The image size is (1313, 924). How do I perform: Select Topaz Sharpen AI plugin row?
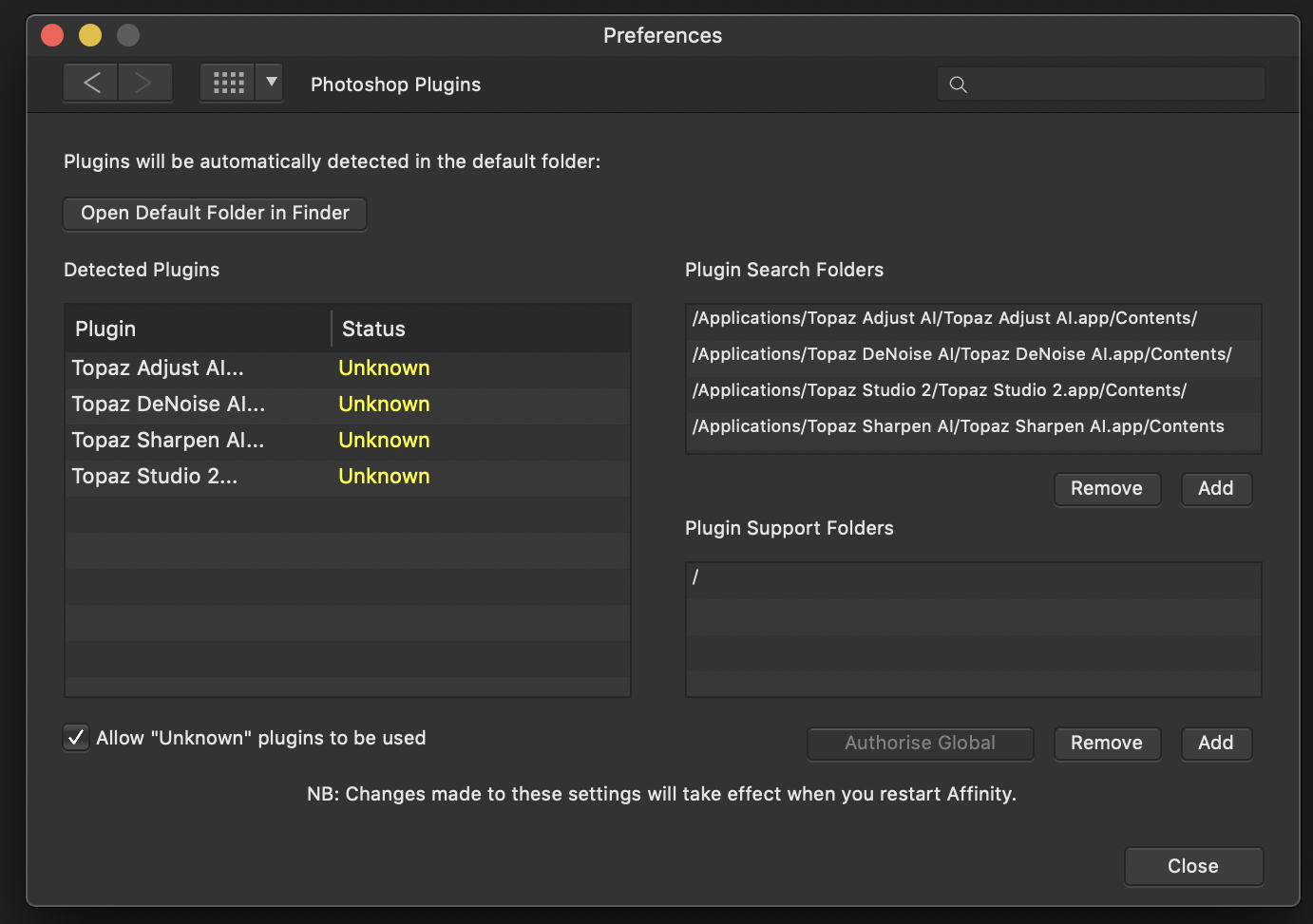point(348,441)
